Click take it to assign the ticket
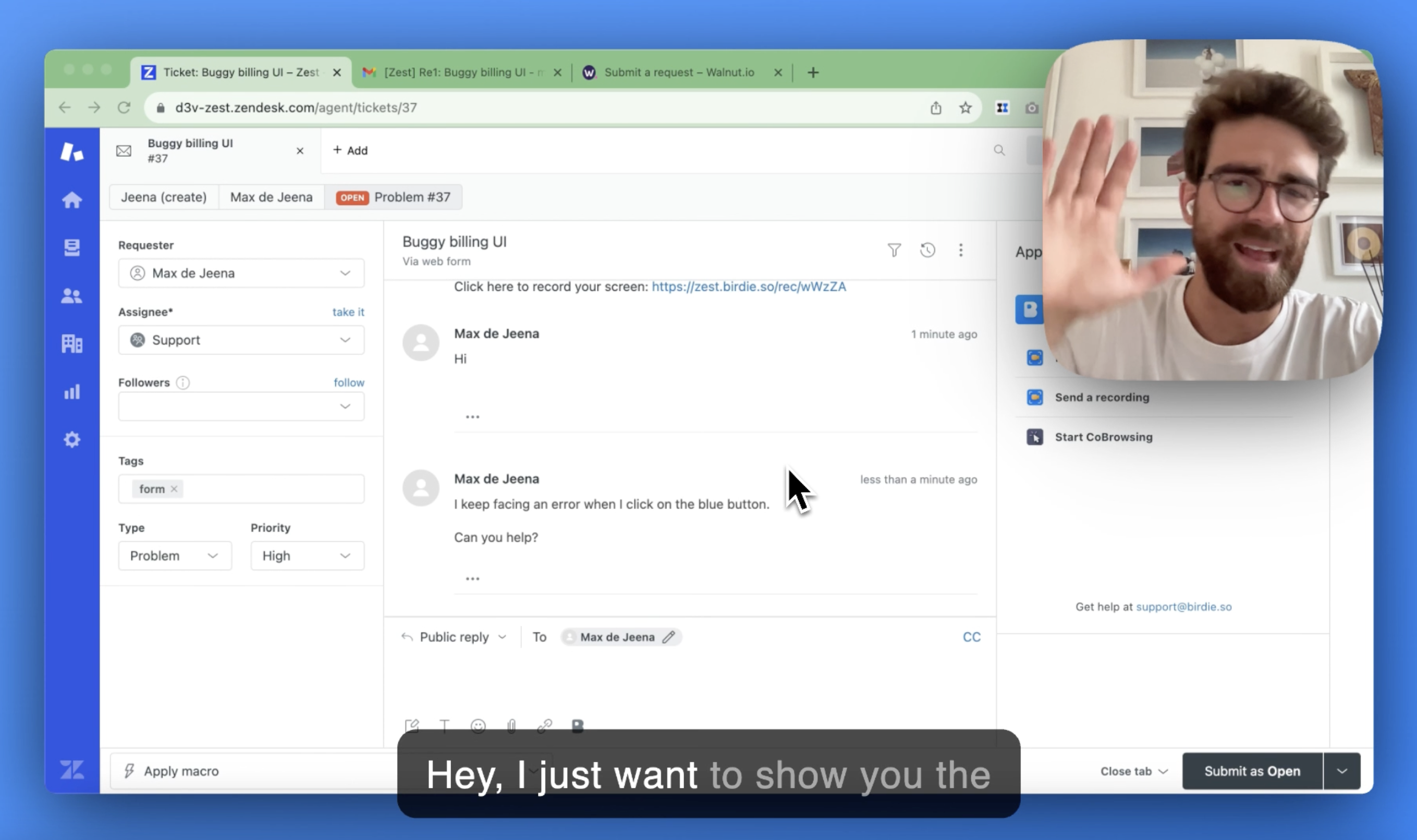 [348, 312]
